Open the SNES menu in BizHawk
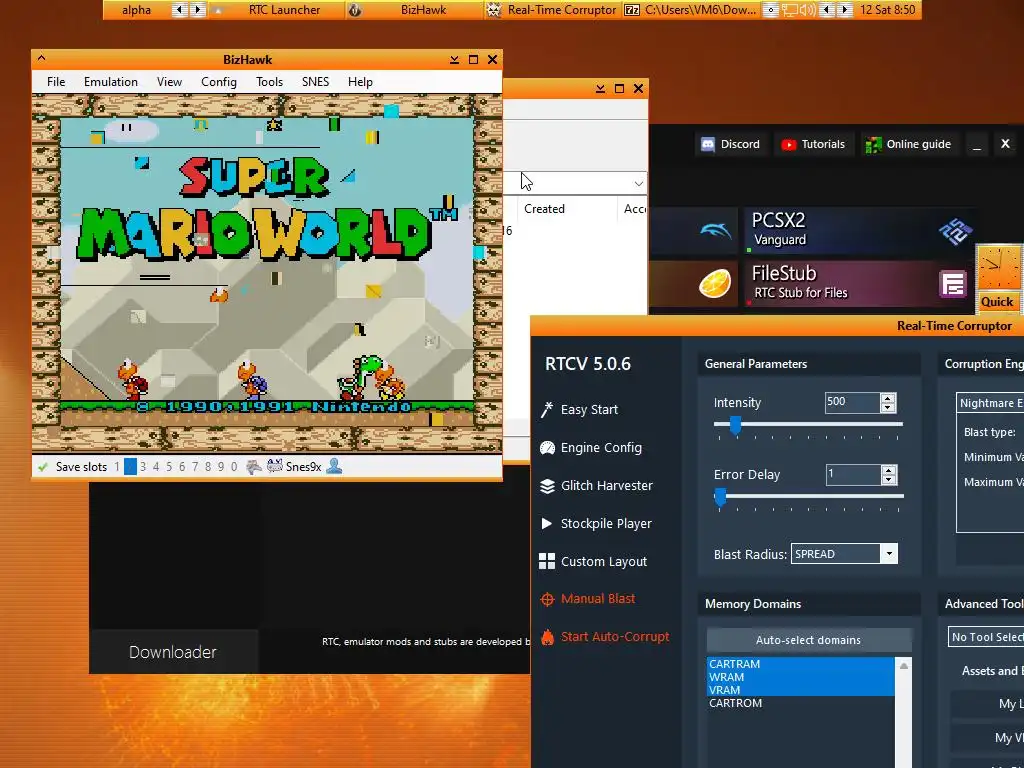 (315, 82)
